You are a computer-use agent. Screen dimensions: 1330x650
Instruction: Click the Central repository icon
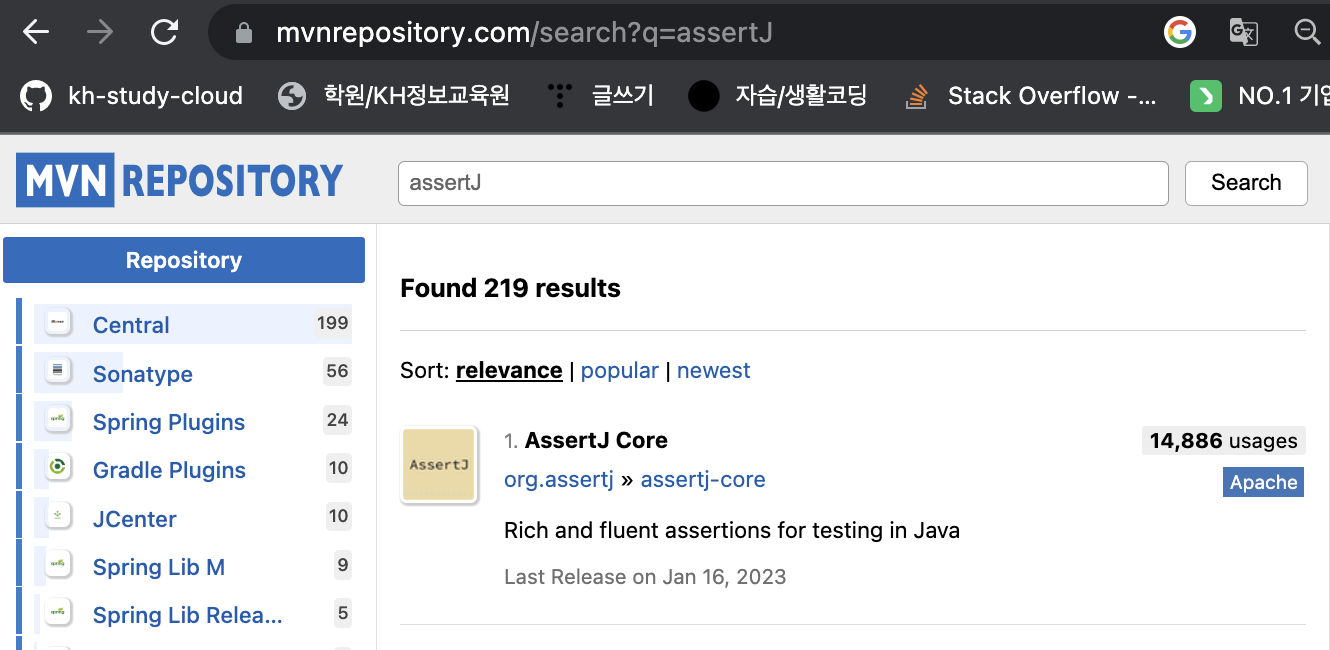point(58,324)
